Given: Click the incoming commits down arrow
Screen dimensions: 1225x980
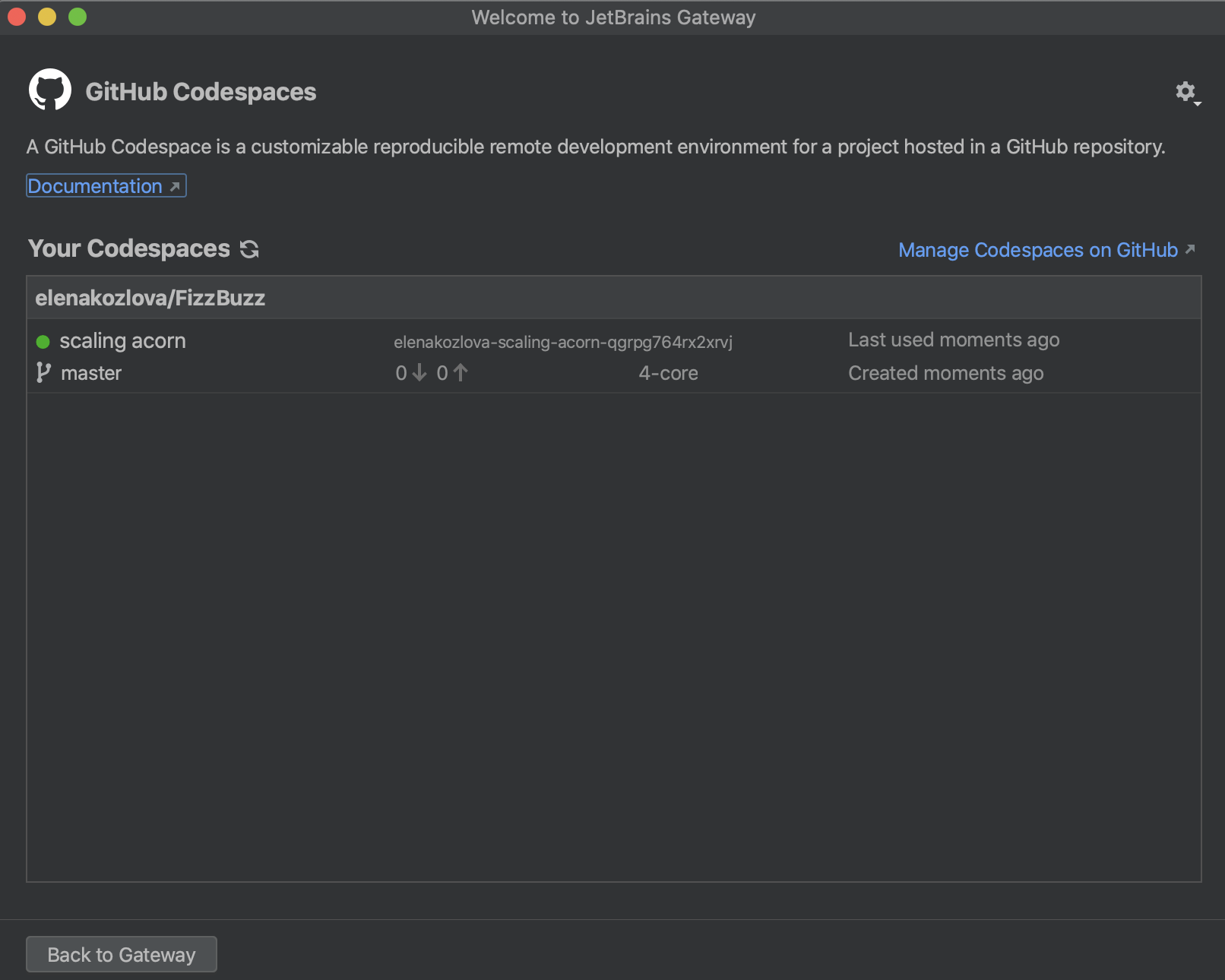Looking at the screenshot, I should click(x=419, y=373).
